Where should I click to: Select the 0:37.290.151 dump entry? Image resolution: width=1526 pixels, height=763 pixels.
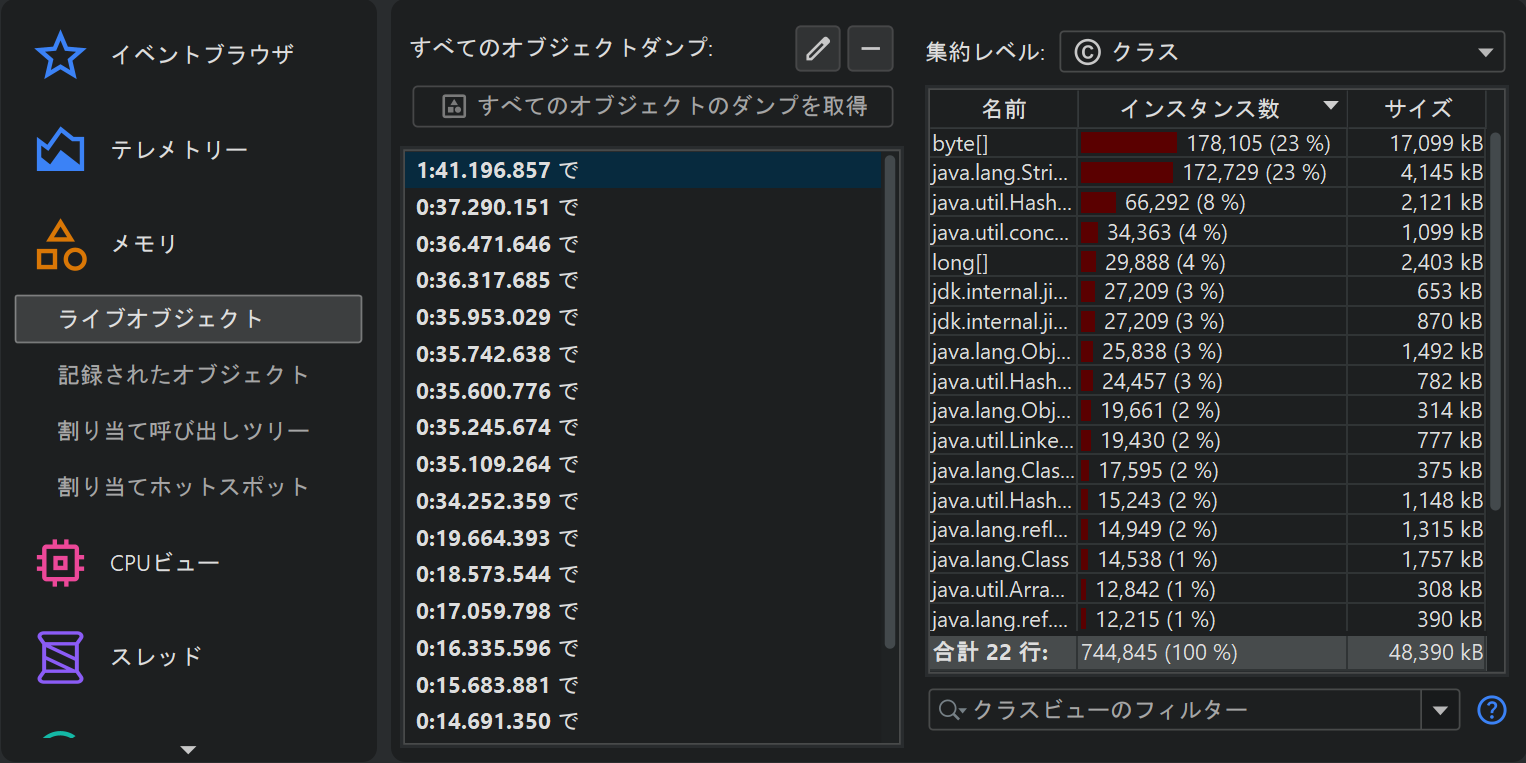483,208
